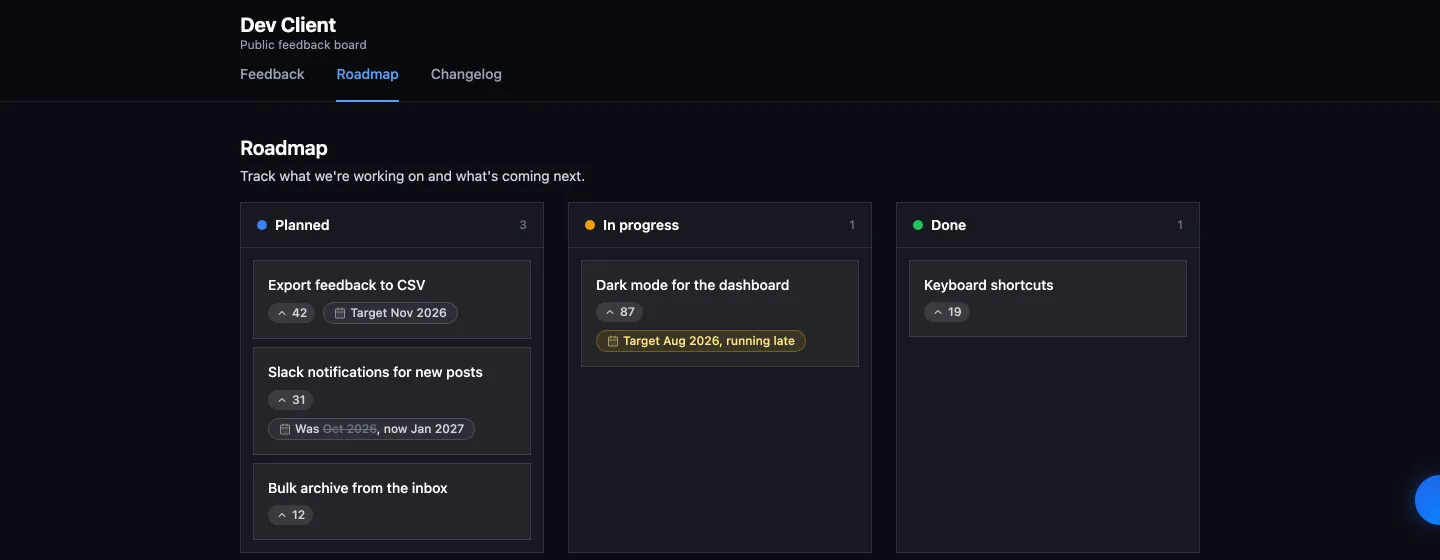Screen dimensions: 1440x560
Task: Upvote Slack notifications post (31)
Action: [x=290, y=400]
